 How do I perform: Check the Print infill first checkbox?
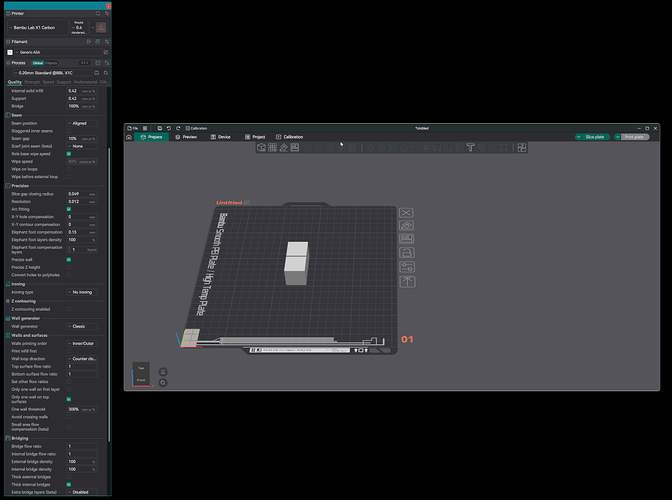[x=69, y=351]
